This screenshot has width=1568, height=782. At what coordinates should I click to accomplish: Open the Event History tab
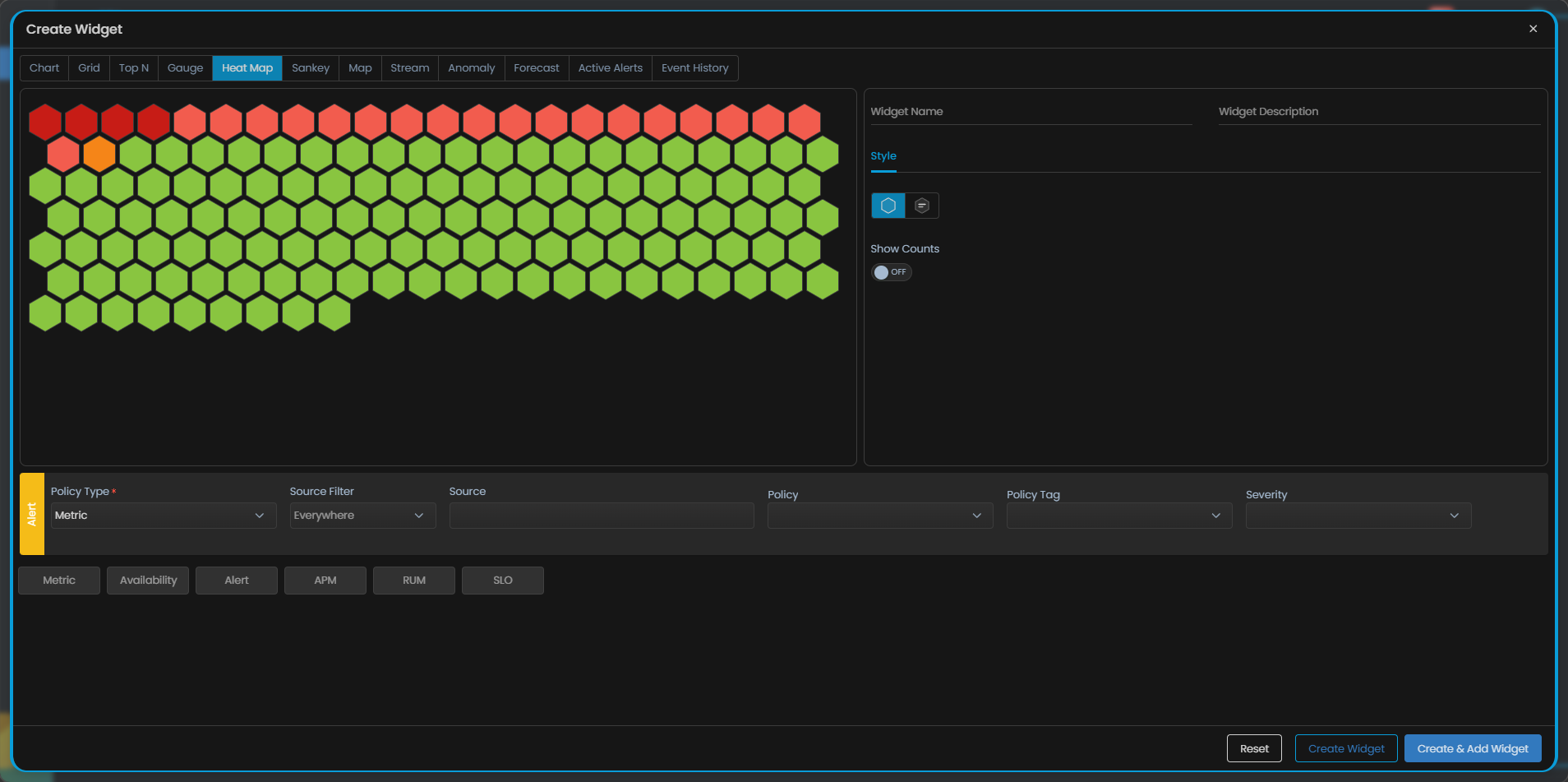[x=695, y=68]
